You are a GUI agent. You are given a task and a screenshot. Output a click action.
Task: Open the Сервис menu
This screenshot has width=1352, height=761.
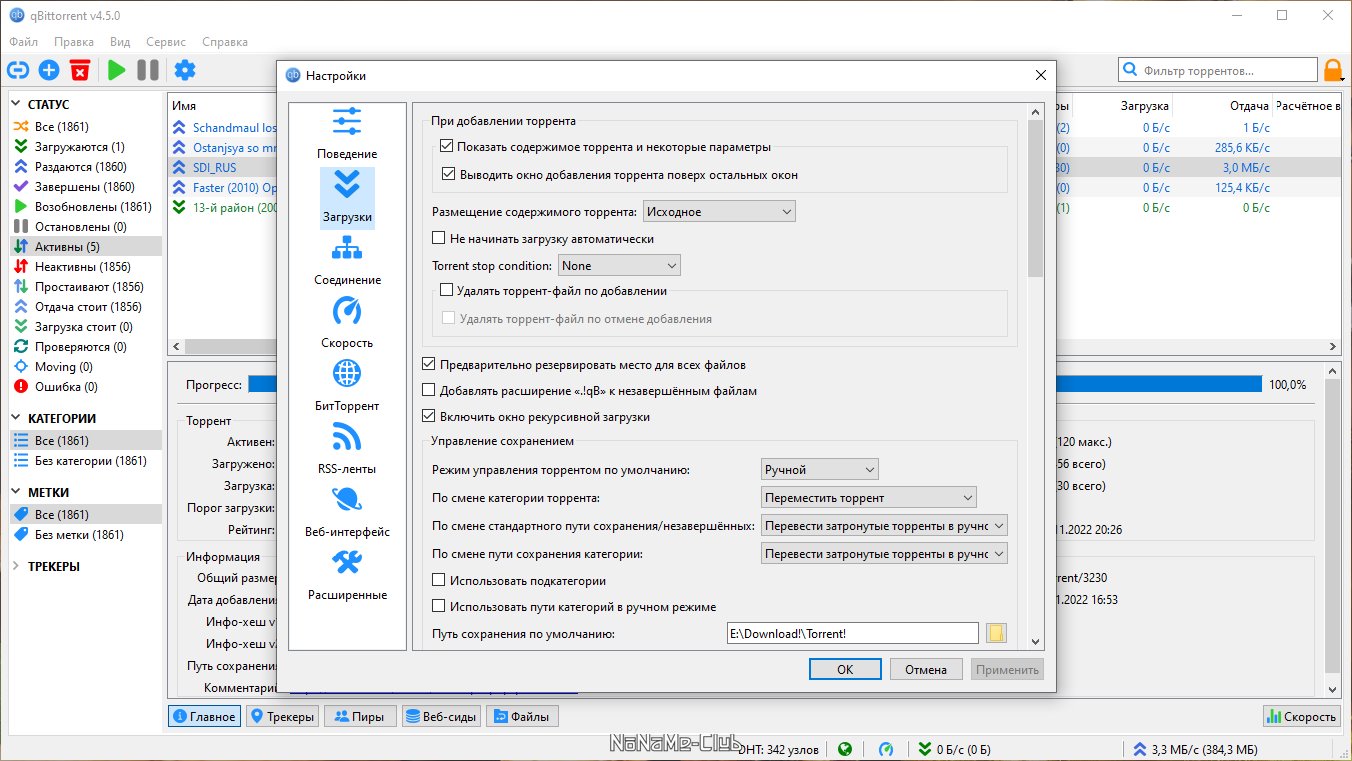(x=165, y=42)
